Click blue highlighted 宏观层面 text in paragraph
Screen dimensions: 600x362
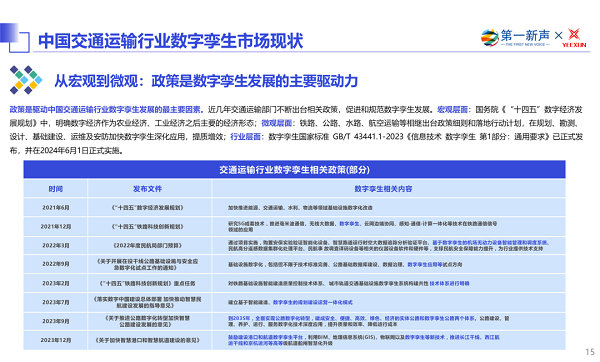452,109
